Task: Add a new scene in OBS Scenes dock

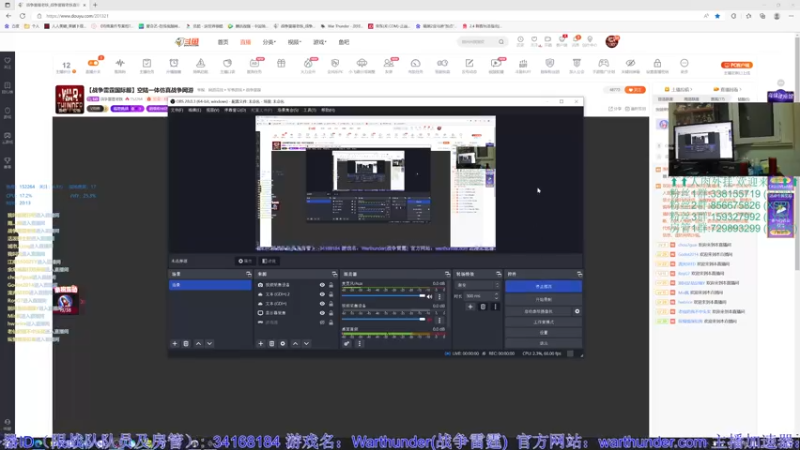Action: (x=174, y=344)
